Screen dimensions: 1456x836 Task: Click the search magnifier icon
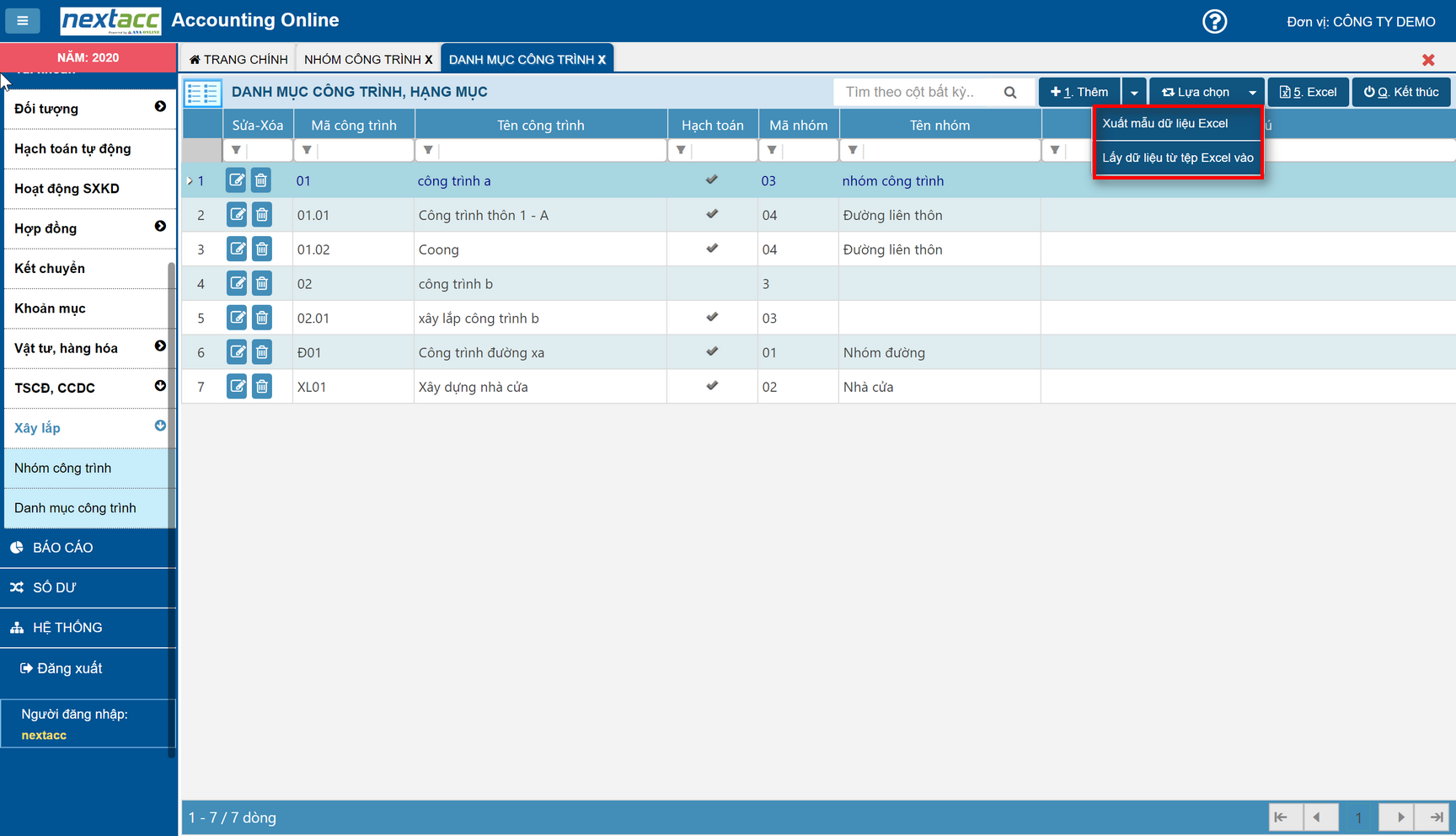1010,92
